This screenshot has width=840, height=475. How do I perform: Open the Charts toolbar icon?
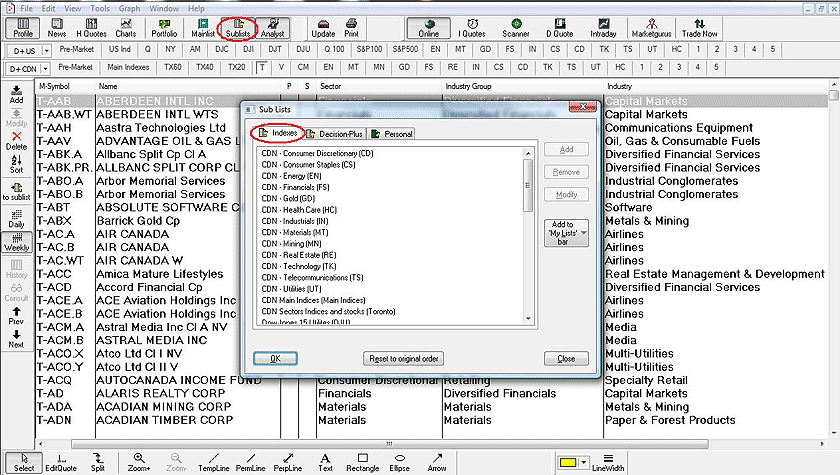[x=125, y=27]
